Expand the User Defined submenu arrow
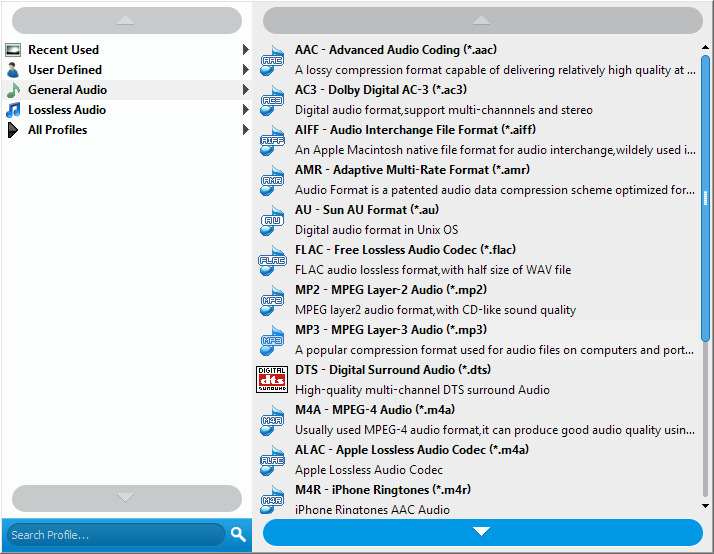 (x=245, y=70)
